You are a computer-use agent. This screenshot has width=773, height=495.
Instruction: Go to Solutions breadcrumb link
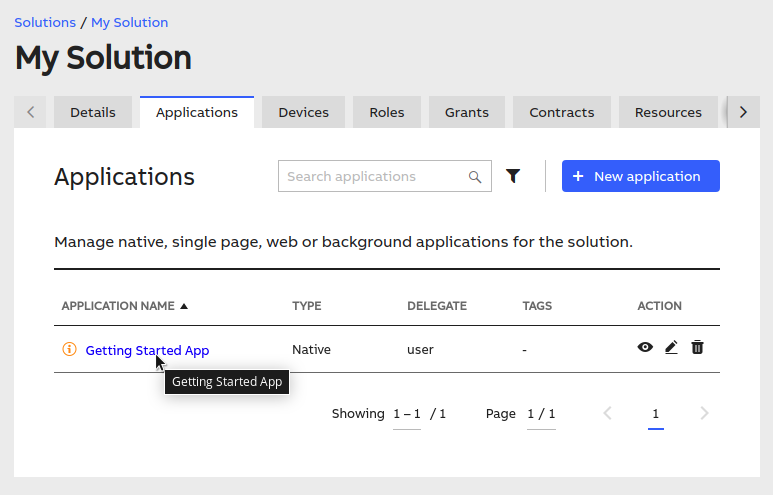45,23
